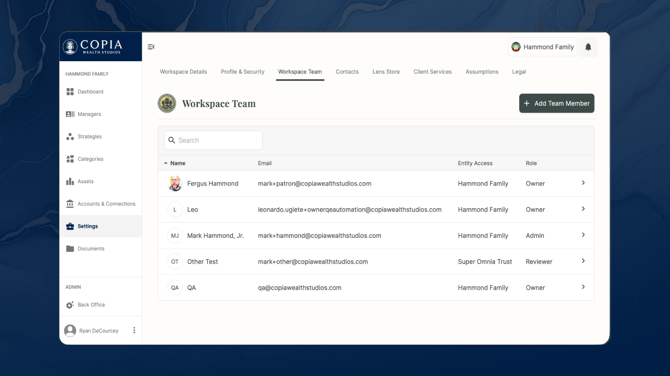
Task: Click the Assets bar chart icon
Action: point(70,182)
